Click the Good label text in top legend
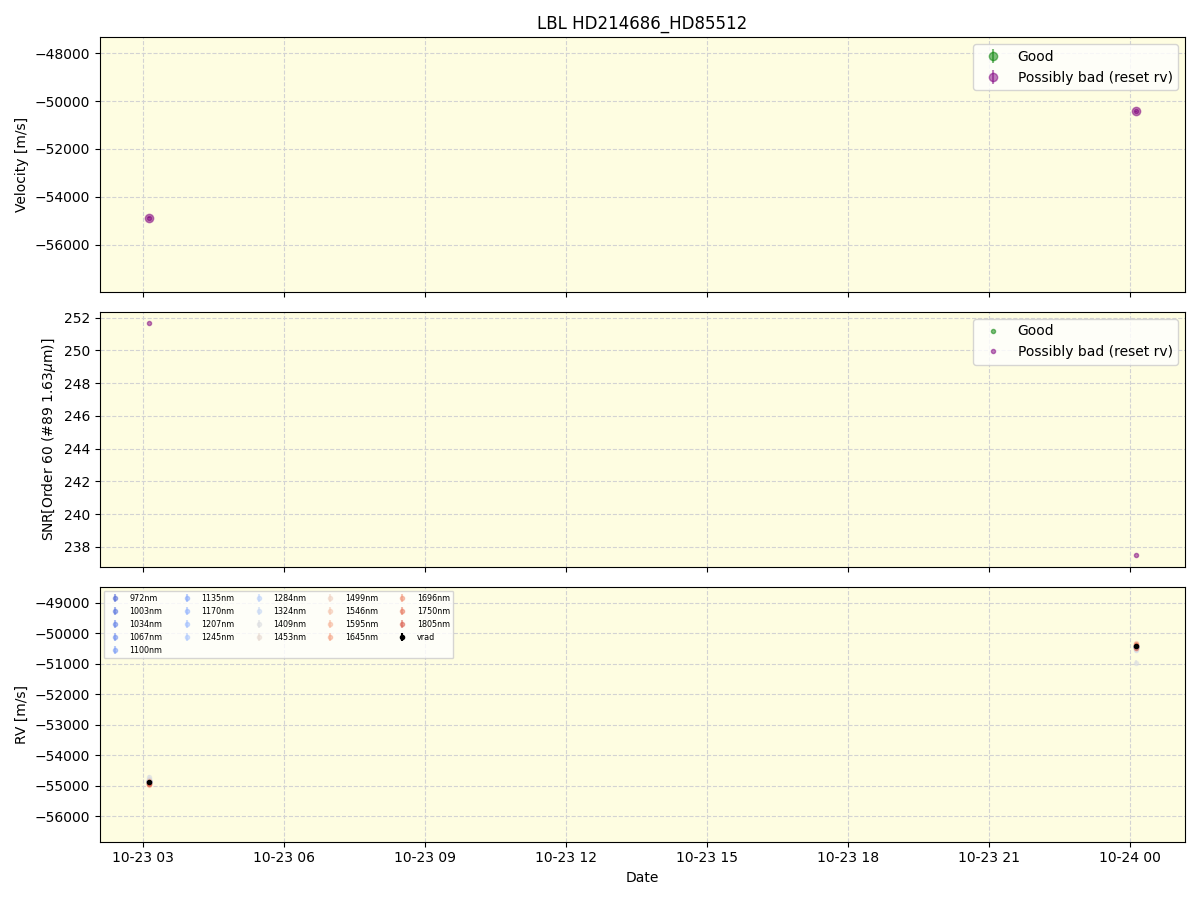Screen dimensions: 1200x900 [x=1035, y=56]
